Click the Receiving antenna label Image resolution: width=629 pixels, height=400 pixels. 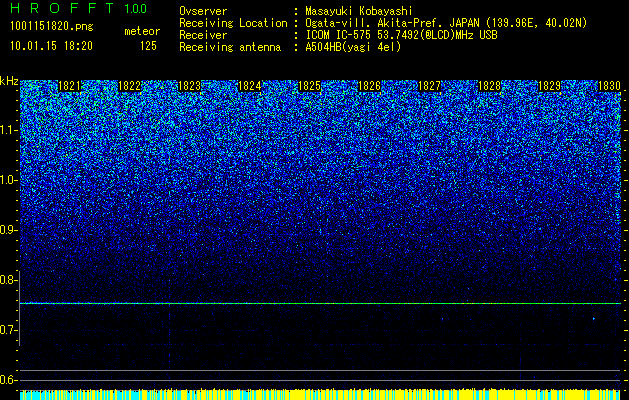(x=230, y=47)
